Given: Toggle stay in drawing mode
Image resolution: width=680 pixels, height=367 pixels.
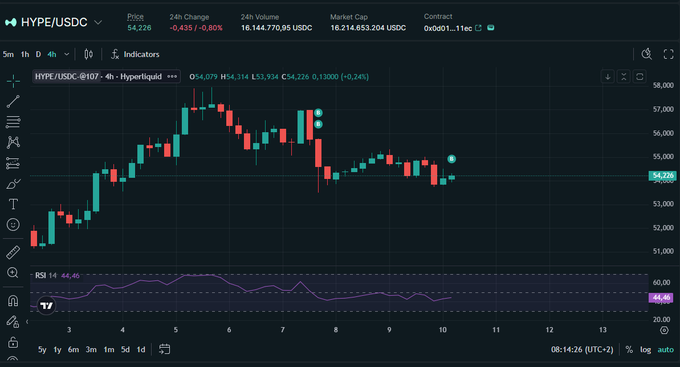Looking at the screenshot, I should click(13, 321).
